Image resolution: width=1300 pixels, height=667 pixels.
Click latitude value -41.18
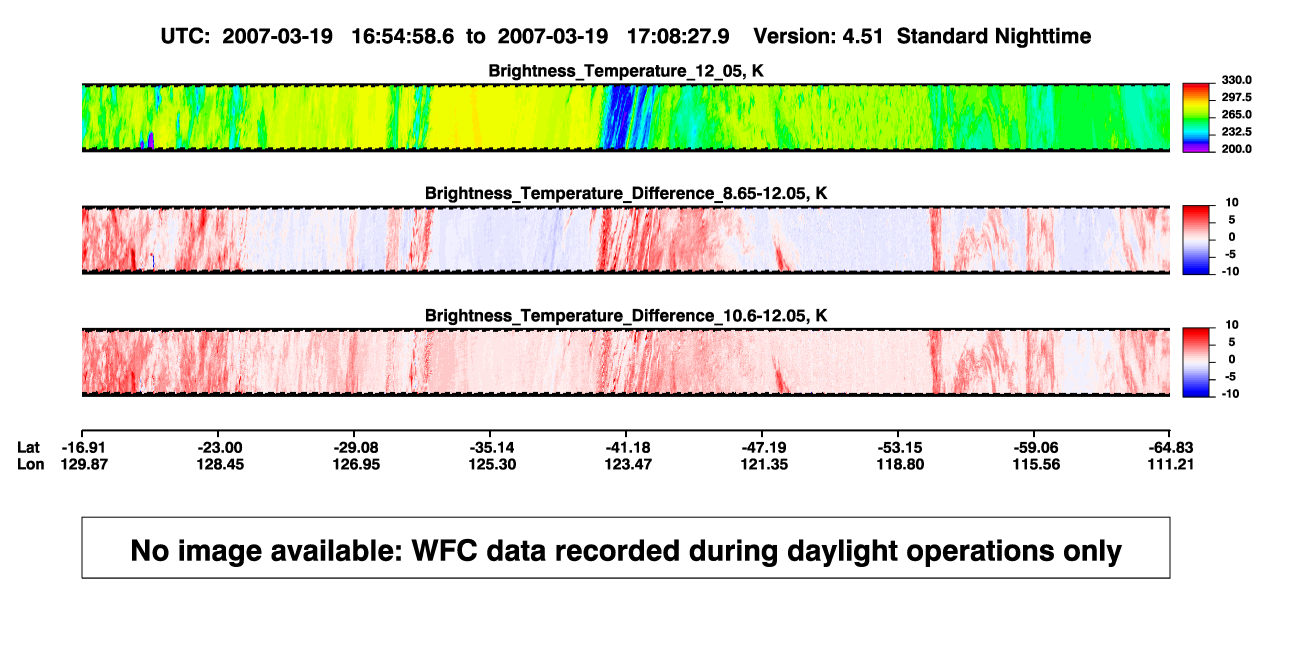click(x=627, y=447)
